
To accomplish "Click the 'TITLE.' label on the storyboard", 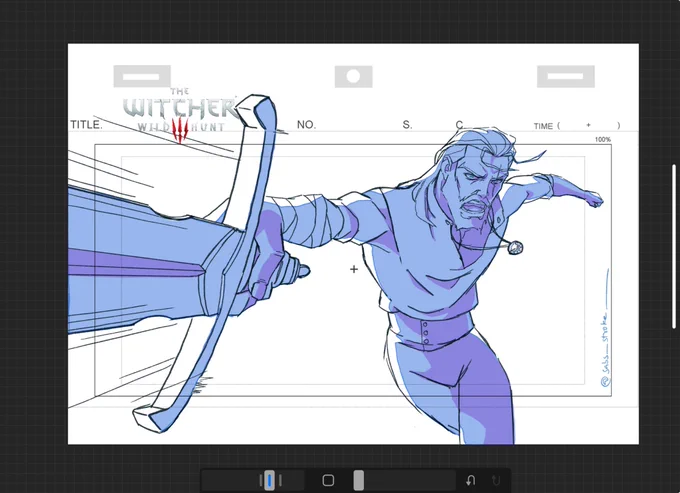I will [86, 125].
